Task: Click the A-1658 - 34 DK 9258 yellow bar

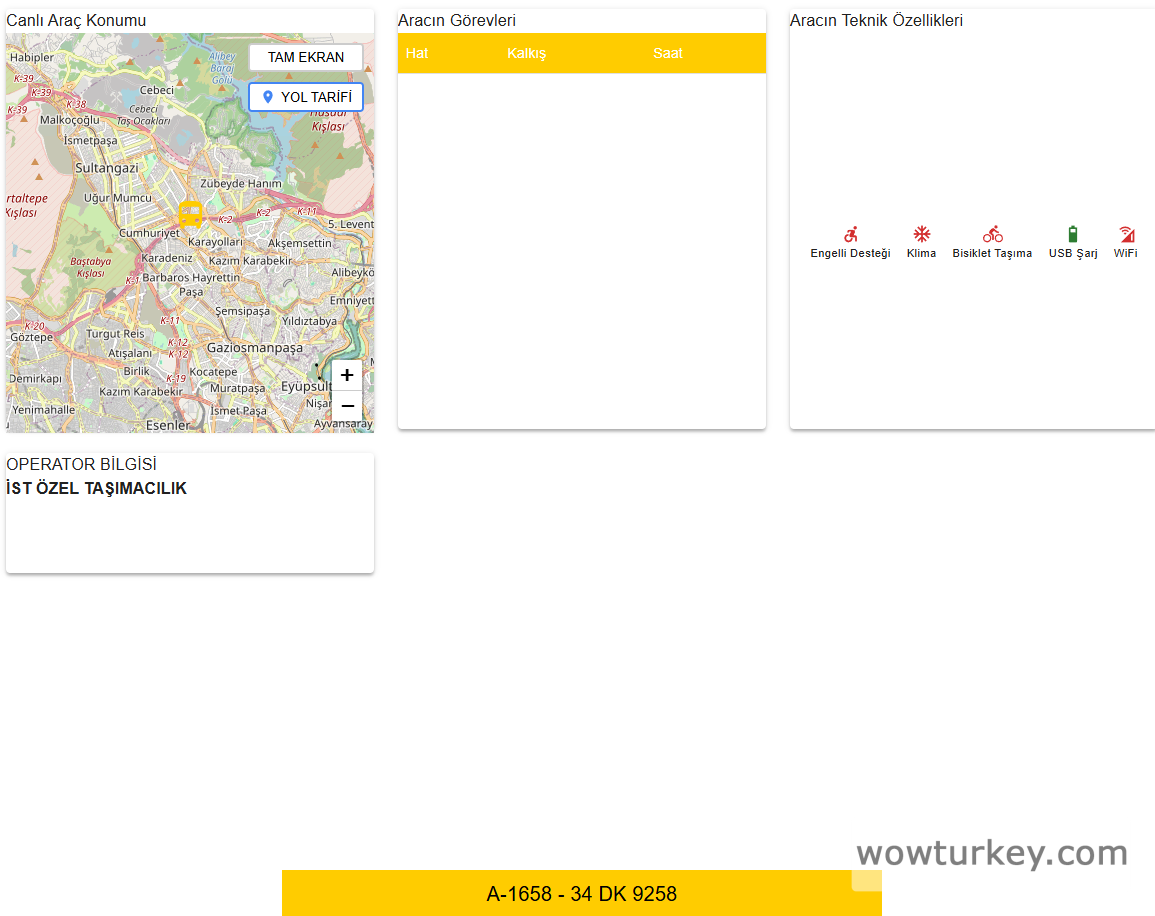Action: coord(581,893)
